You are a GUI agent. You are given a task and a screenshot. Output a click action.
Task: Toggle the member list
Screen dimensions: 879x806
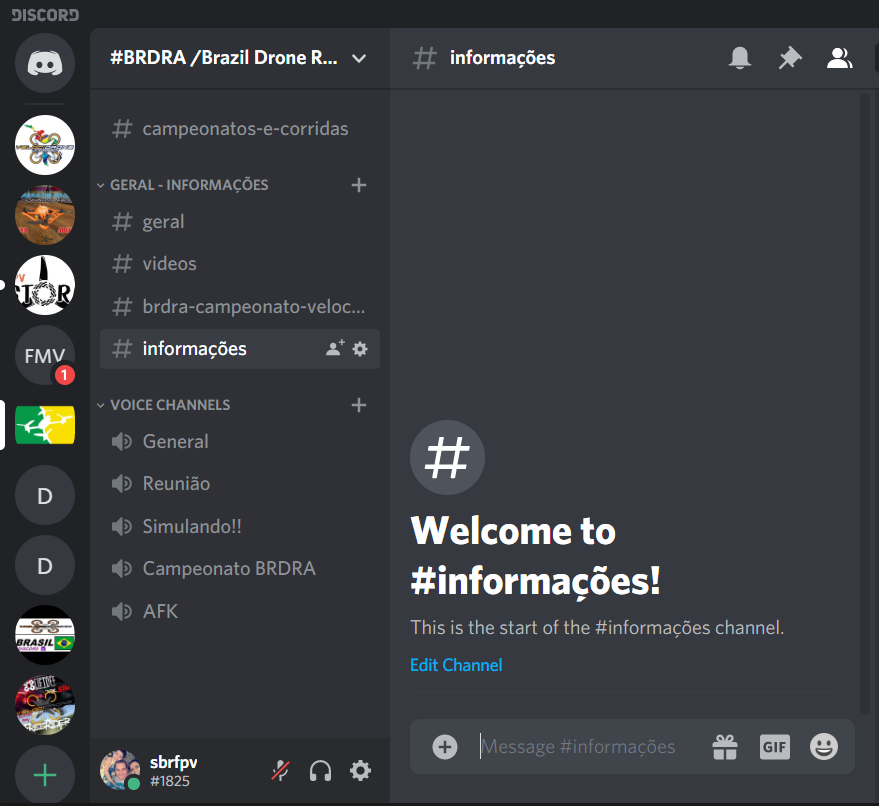click(839, 59)
